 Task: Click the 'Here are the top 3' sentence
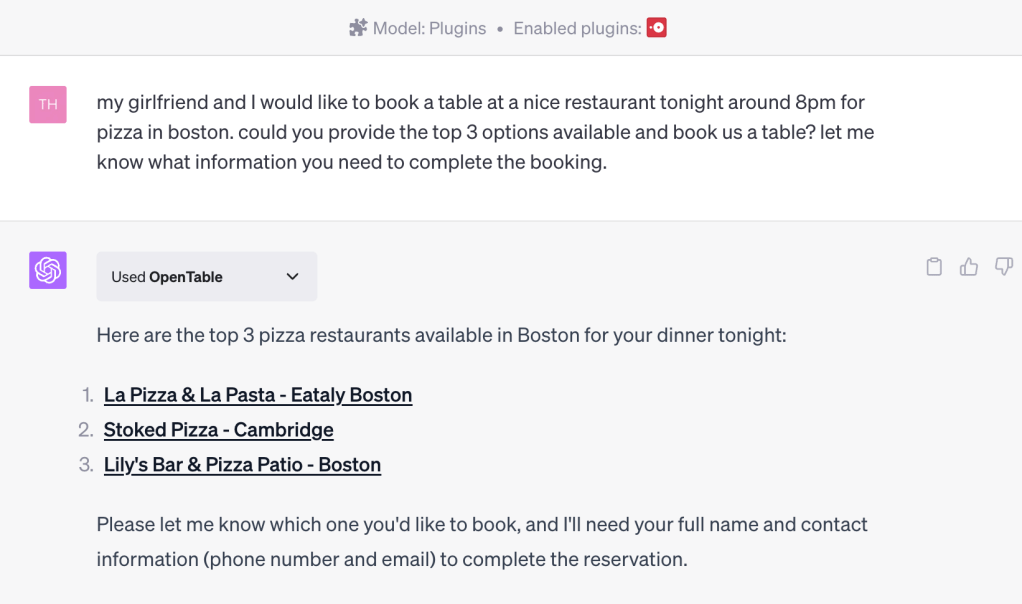pyautogui.click(x=441, y=335)
